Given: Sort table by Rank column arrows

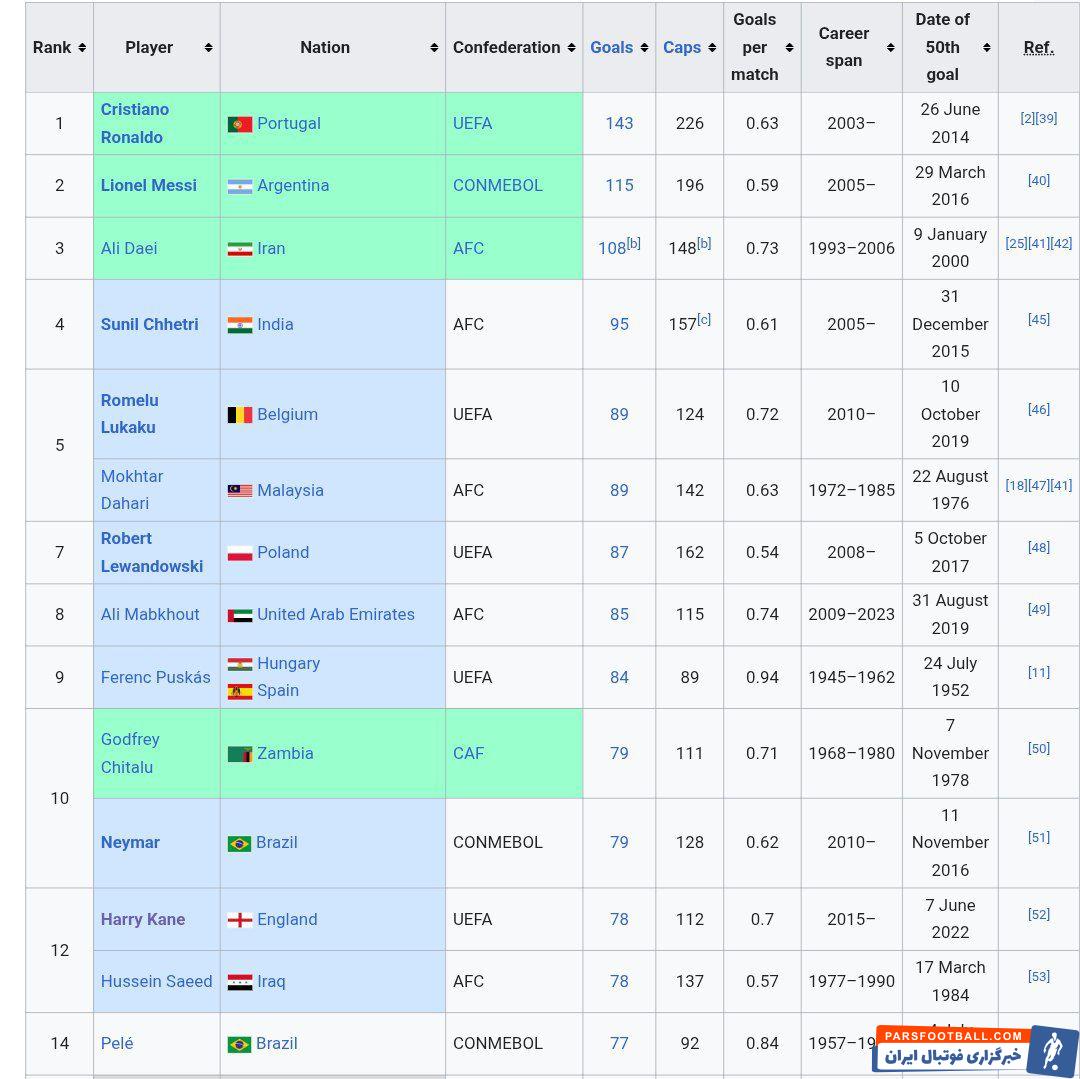Looking at the screenshot, I should (x=82, y=48).
